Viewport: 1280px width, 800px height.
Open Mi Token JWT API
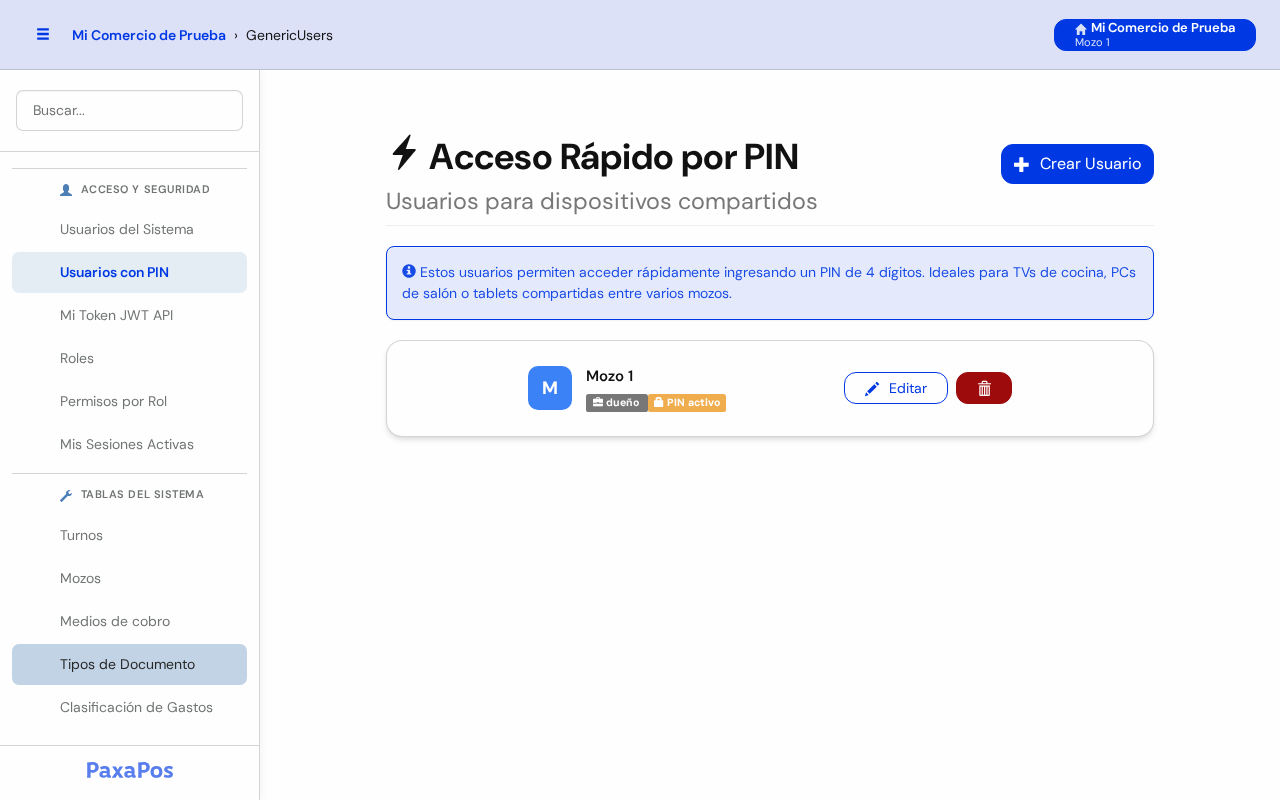click(129, 315)
